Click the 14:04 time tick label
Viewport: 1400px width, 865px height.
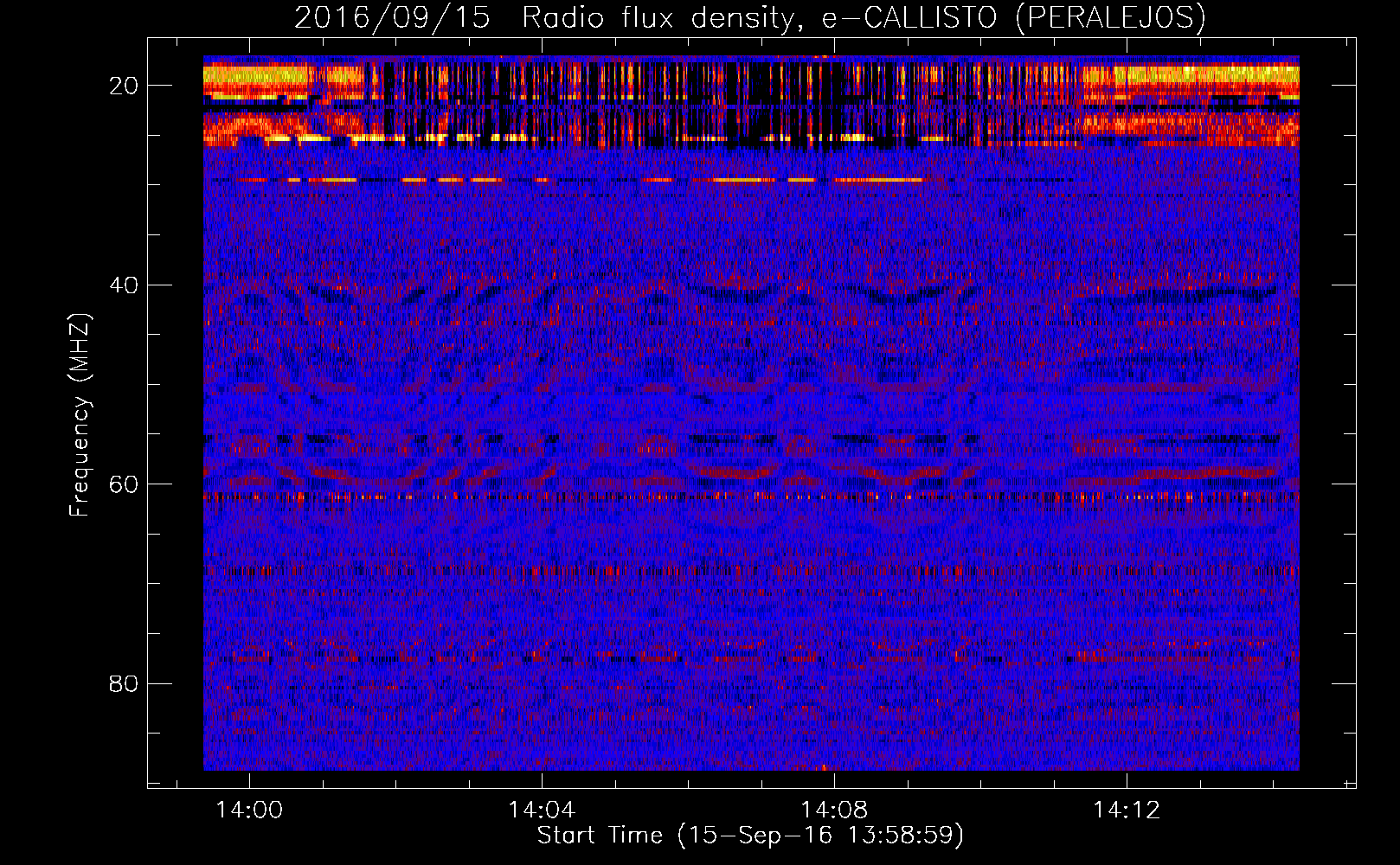point(542,811)
